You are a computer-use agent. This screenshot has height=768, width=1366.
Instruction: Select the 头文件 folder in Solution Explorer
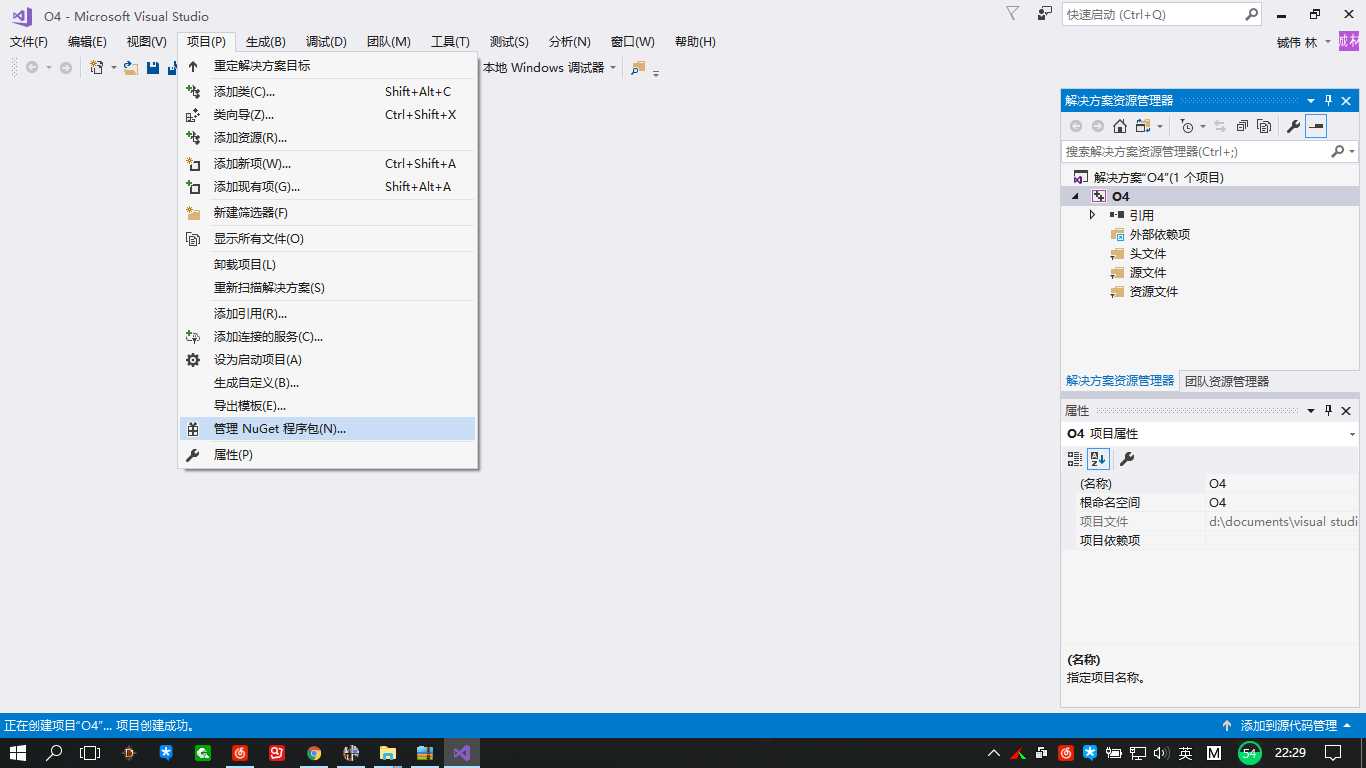click(x=1148, y=254)
